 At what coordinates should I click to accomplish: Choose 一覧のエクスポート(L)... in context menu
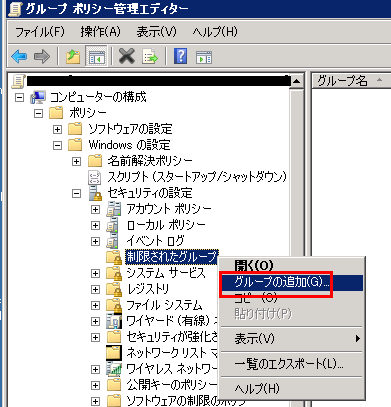pos(291,364)
